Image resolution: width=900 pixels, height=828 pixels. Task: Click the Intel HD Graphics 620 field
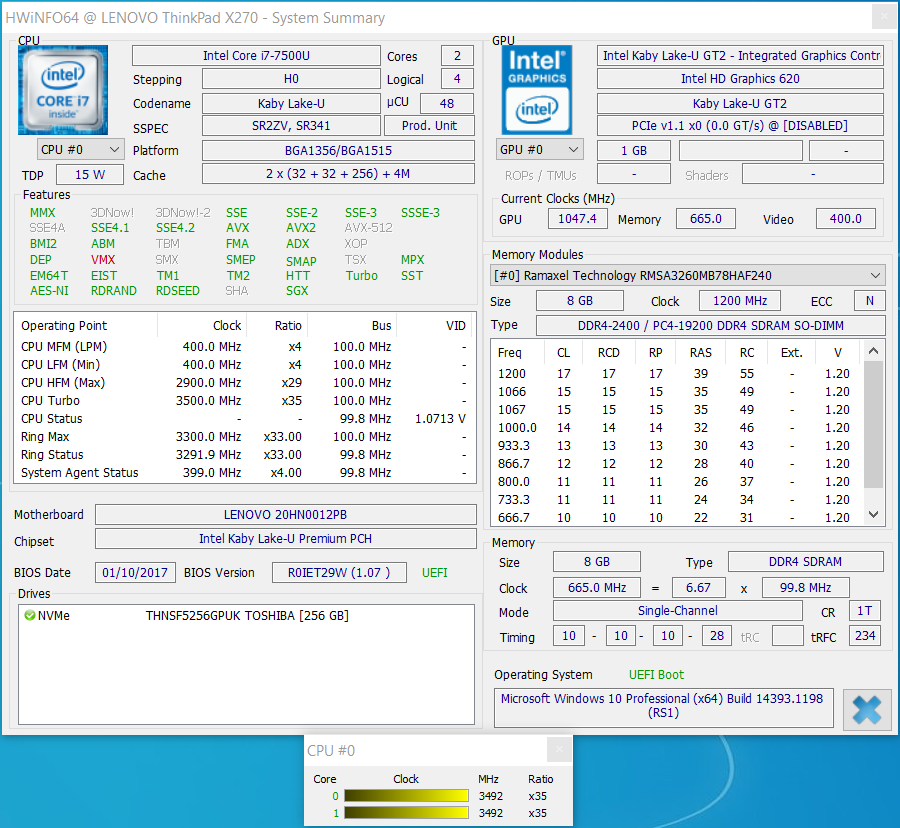(x=740, y=79)
